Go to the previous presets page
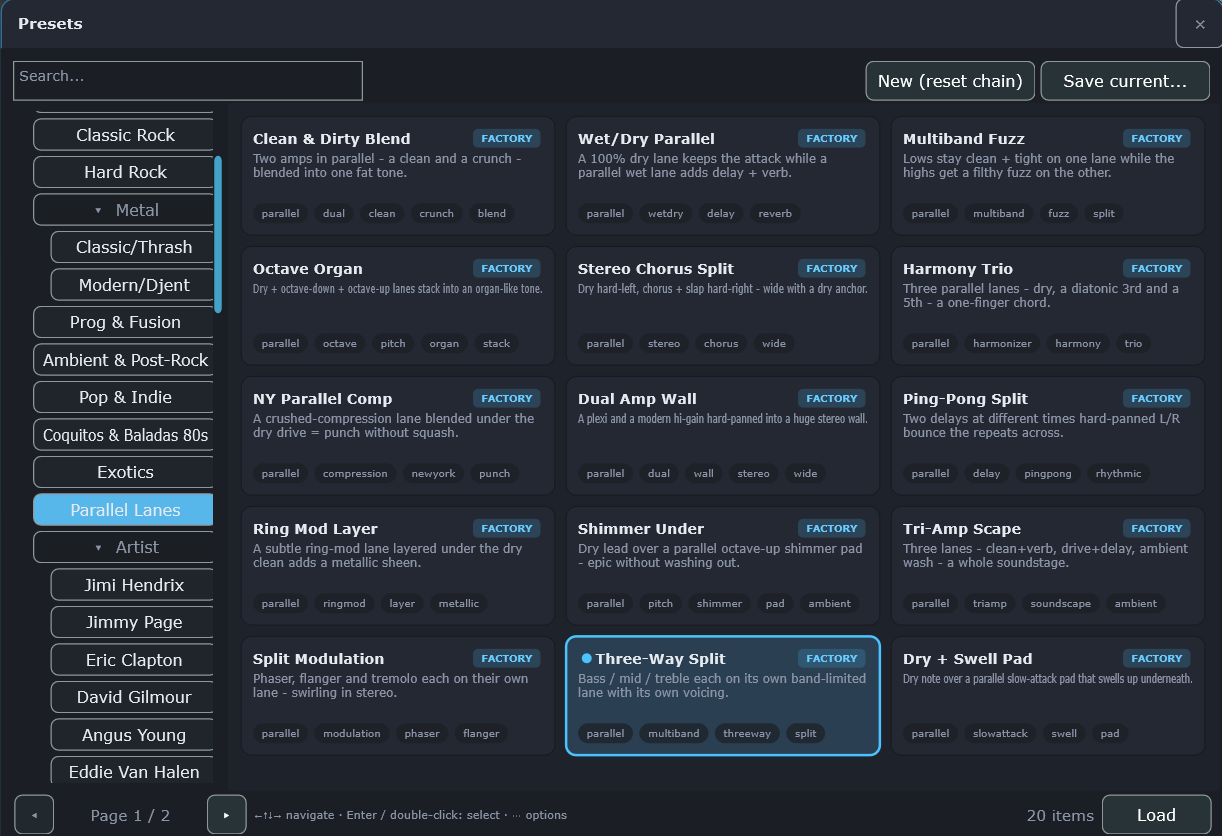 pyautogui.click(x=34, y=815)
